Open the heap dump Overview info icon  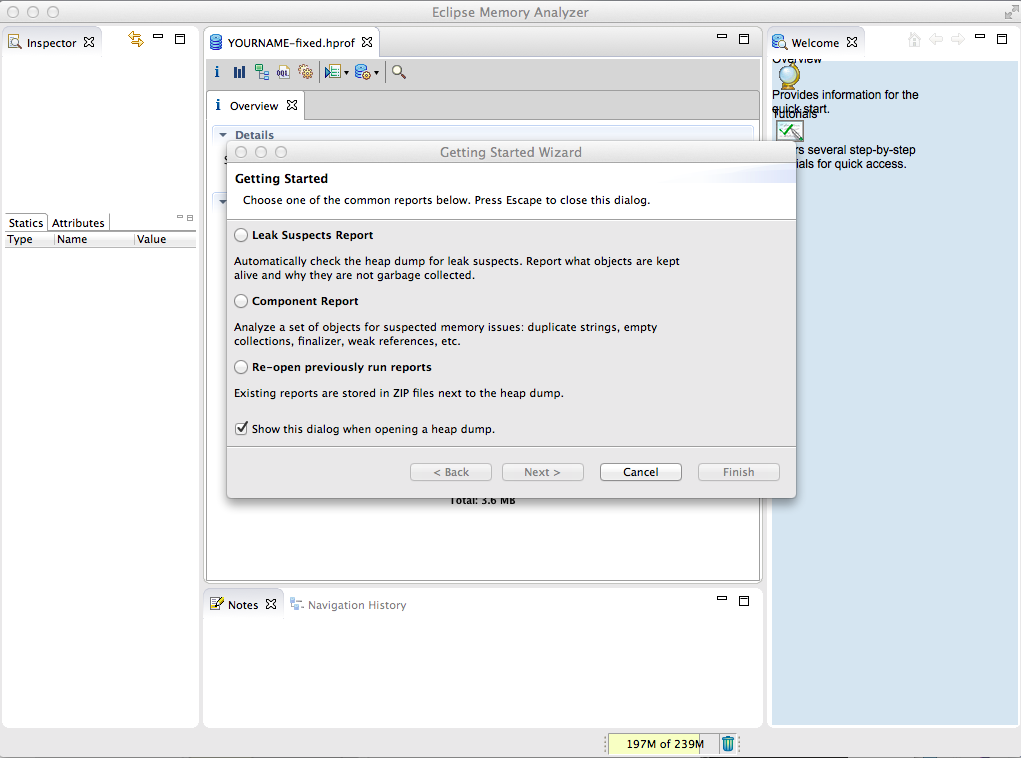[x=217, y=72]
